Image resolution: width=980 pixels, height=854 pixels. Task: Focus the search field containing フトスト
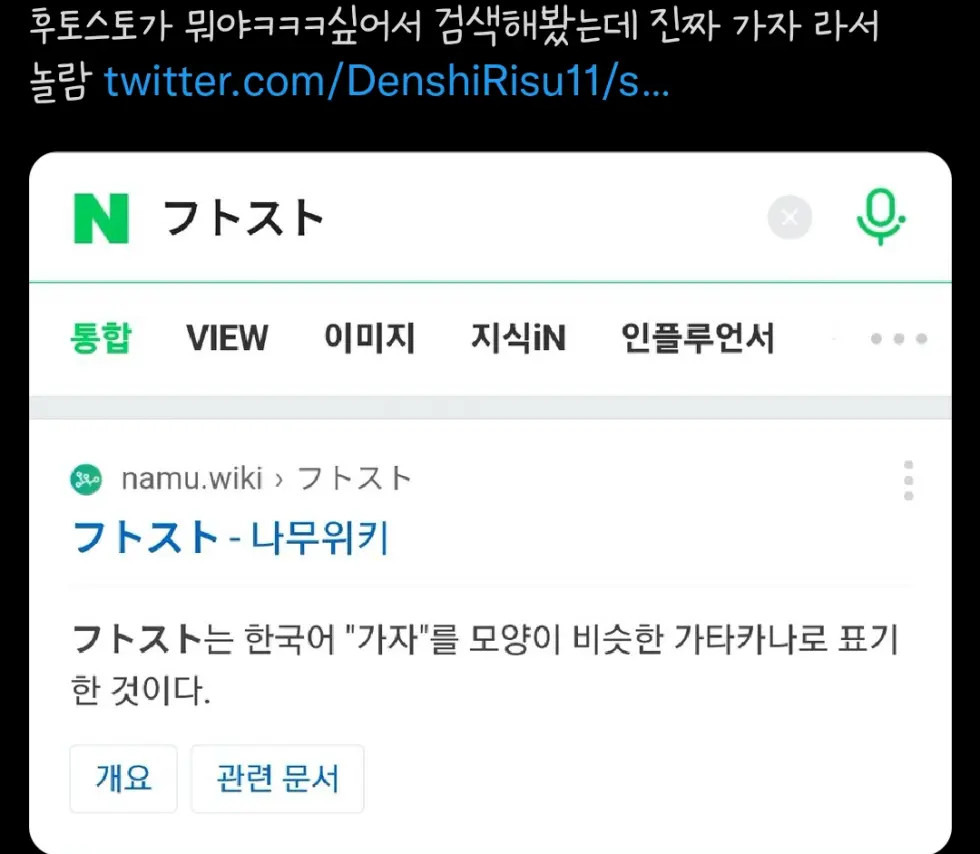coord(456,218)
